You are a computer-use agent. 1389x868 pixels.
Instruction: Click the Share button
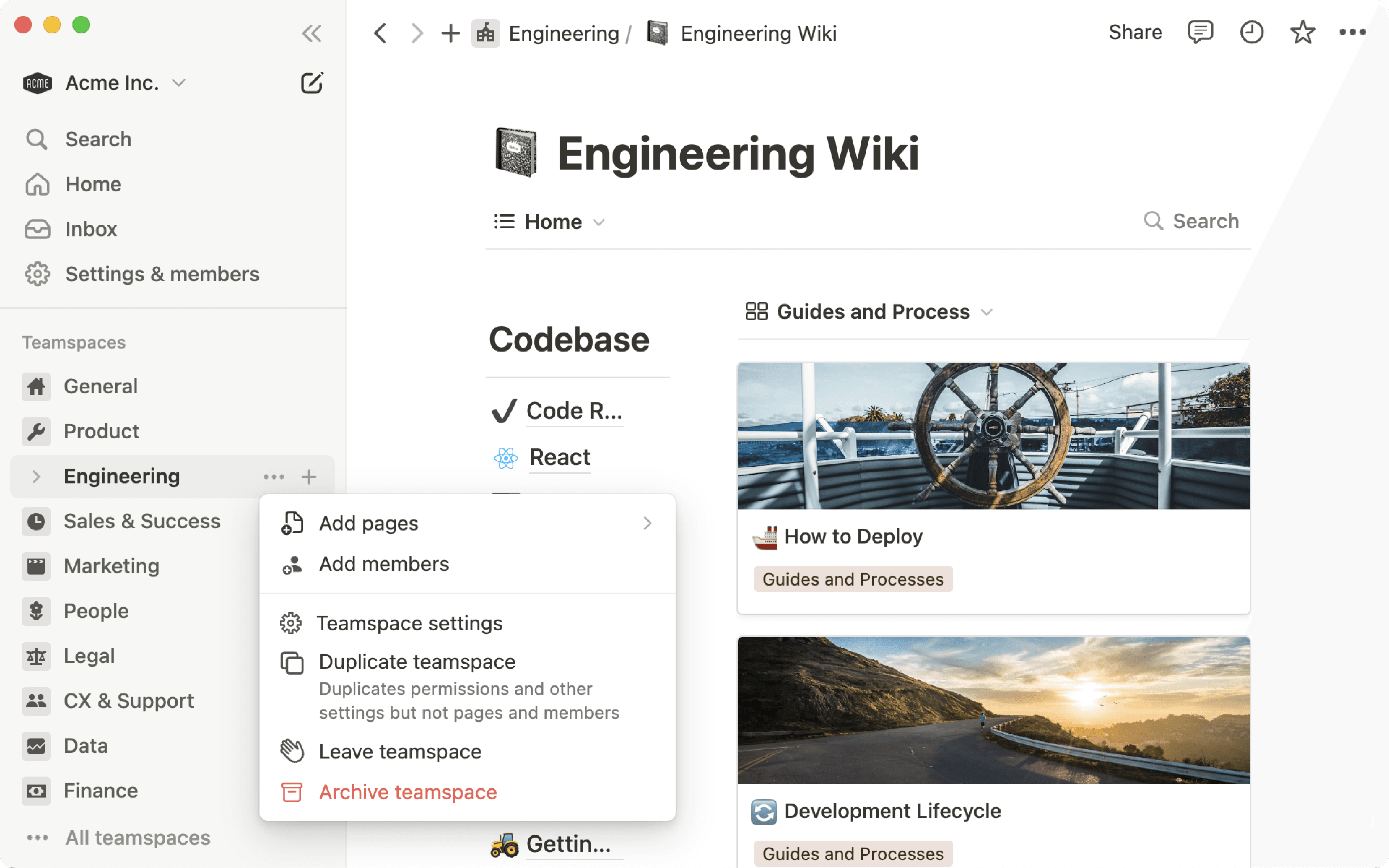coord(1135,32)
